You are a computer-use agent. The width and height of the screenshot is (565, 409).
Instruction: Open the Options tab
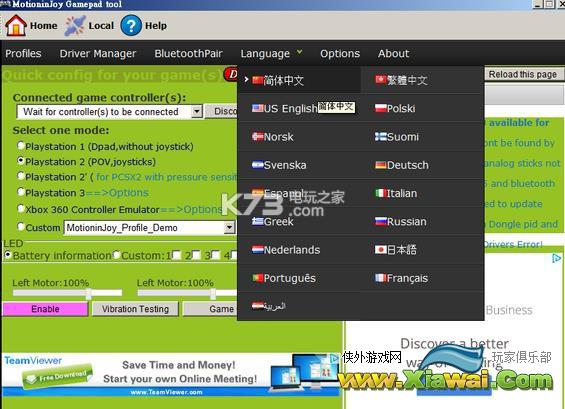340,53
